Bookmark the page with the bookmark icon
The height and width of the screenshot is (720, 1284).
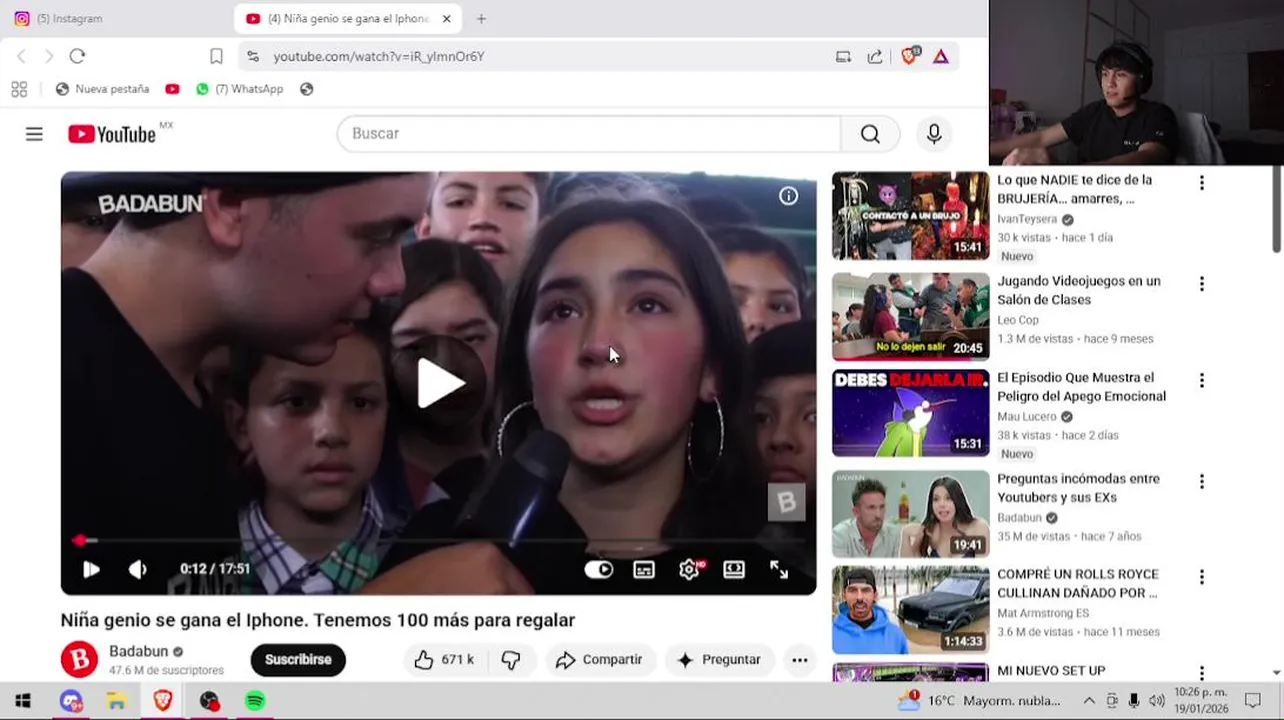click(216, 56)
